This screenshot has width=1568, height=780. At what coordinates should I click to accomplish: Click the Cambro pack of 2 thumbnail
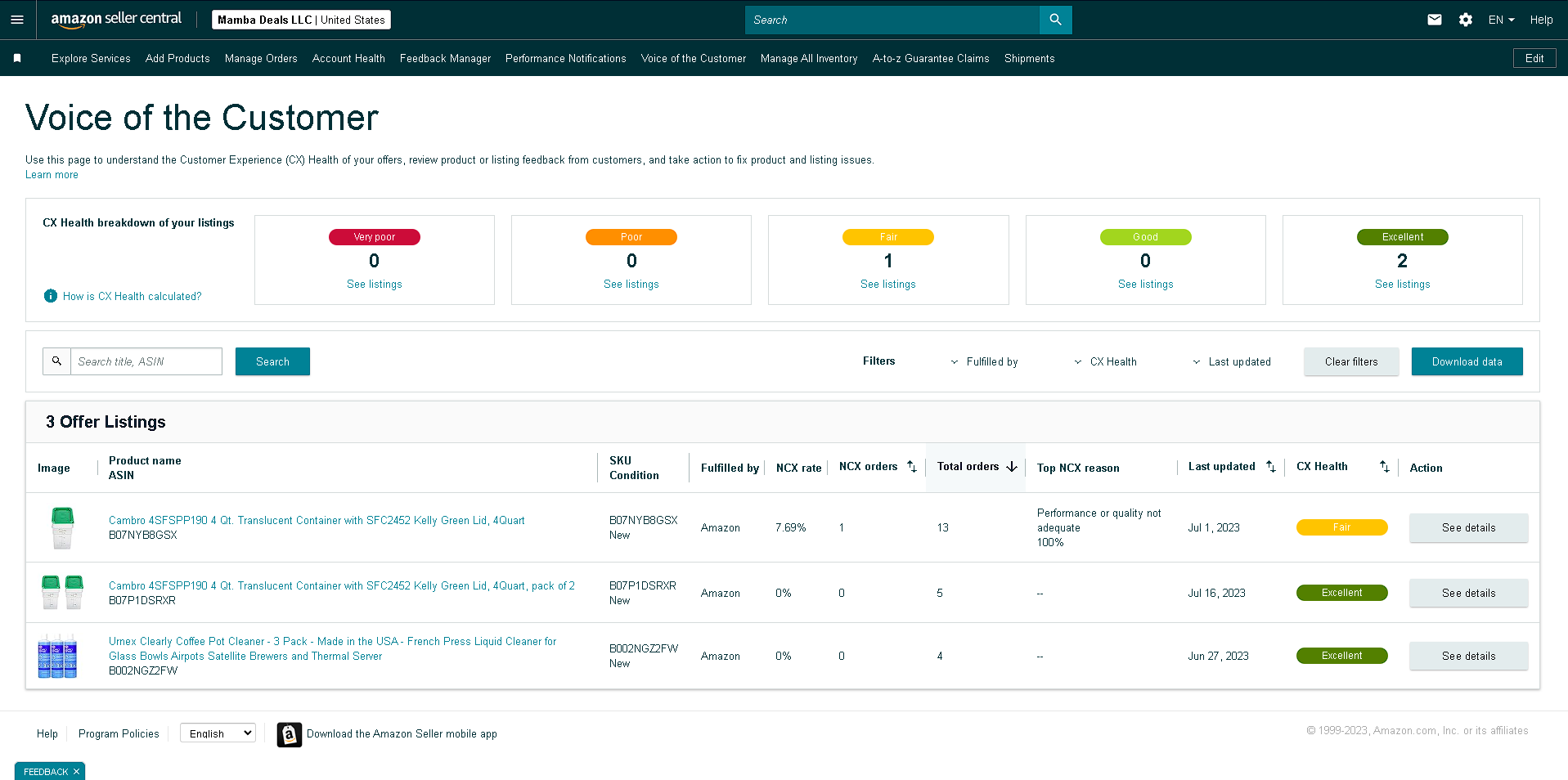(x=62, y=593)
